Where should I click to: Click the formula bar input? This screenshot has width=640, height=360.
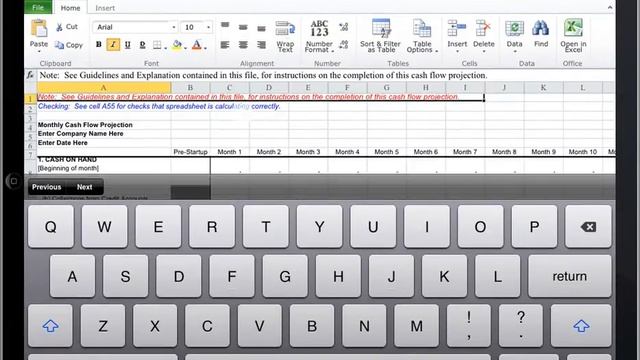(326, 75)
